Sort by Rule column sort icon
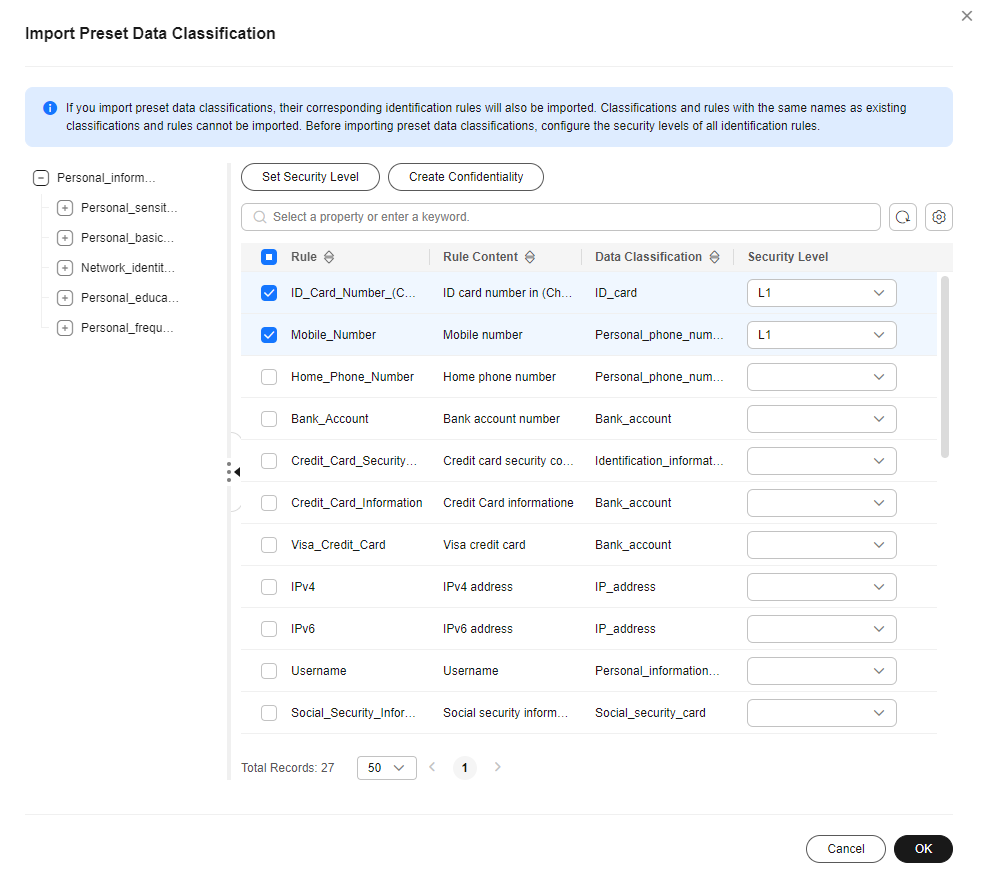This screenshot has height=878, width=990. 329,257
